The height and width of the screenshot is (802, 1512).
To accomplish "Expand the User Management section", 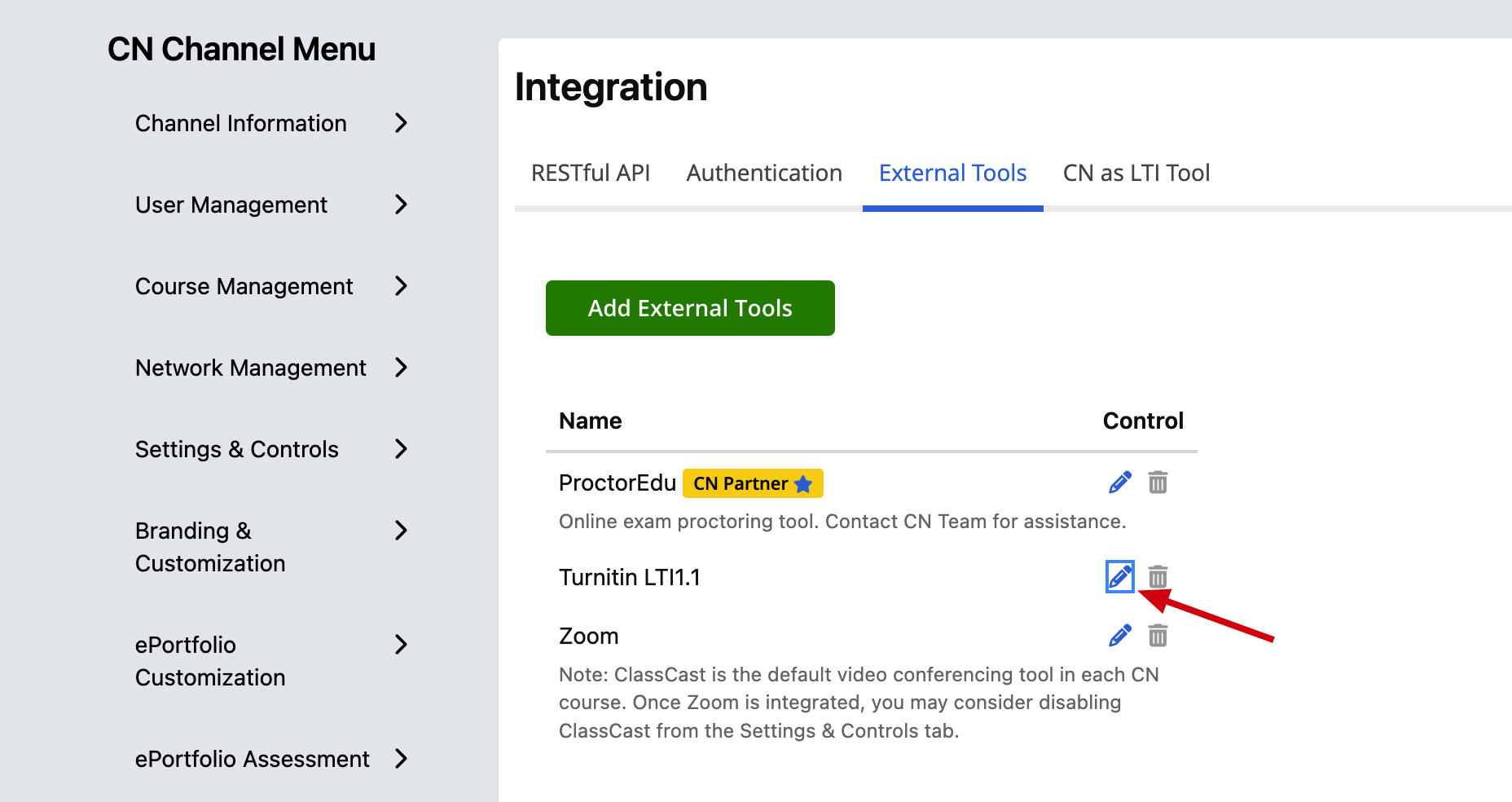I will [x=231, y=205].
